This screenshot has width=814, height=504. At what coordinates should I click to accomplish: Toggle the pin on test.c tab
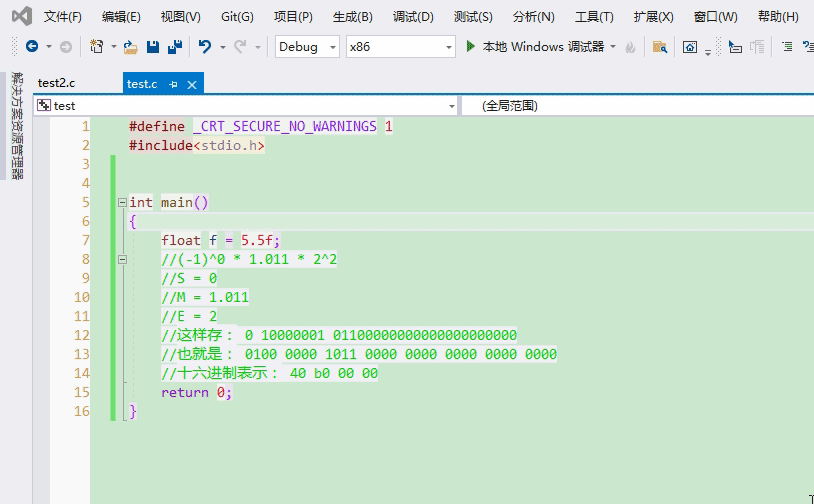(x=174, y=84)
